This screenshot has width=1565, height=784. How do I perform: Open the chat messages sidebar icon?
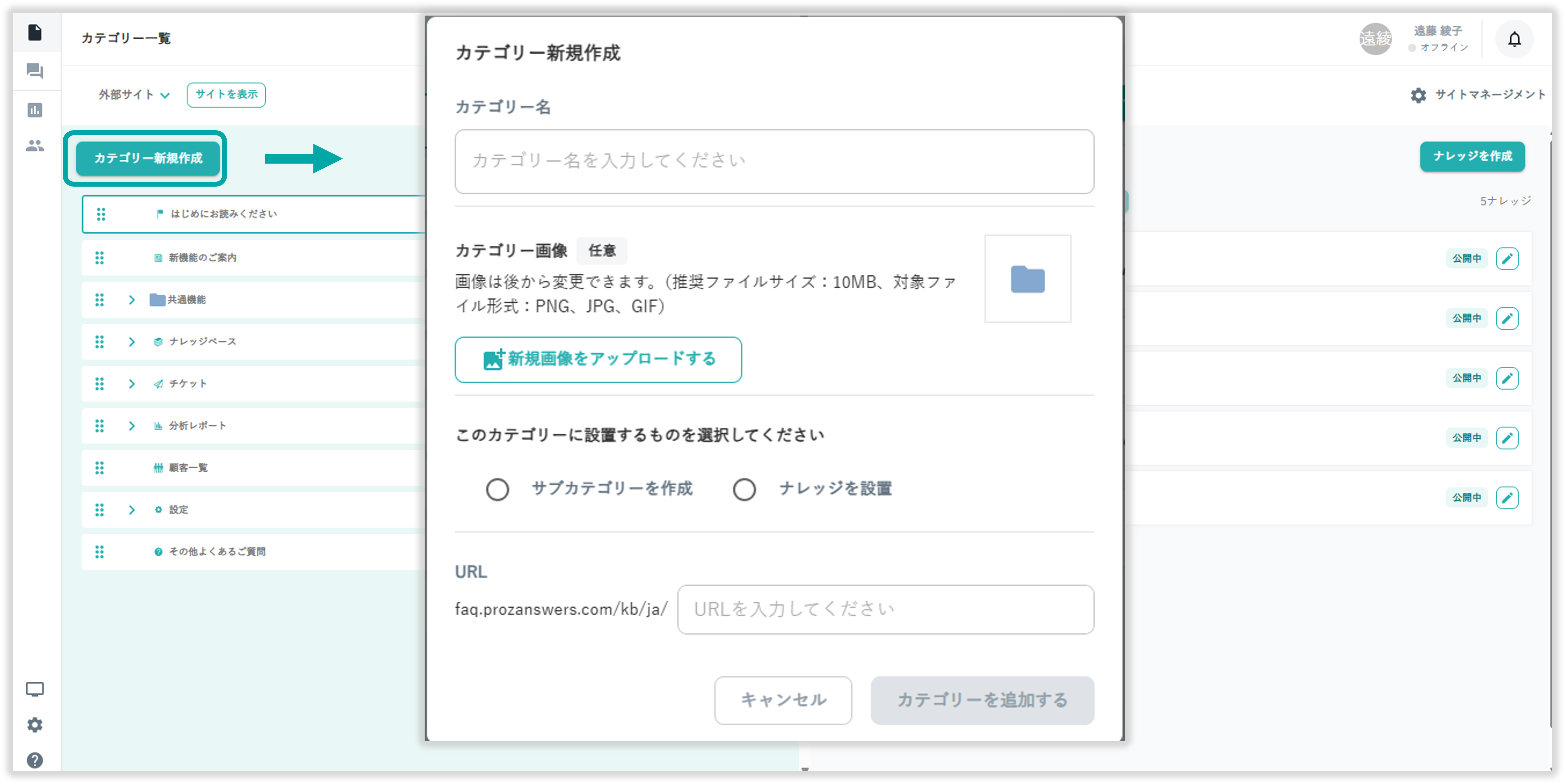35,71
